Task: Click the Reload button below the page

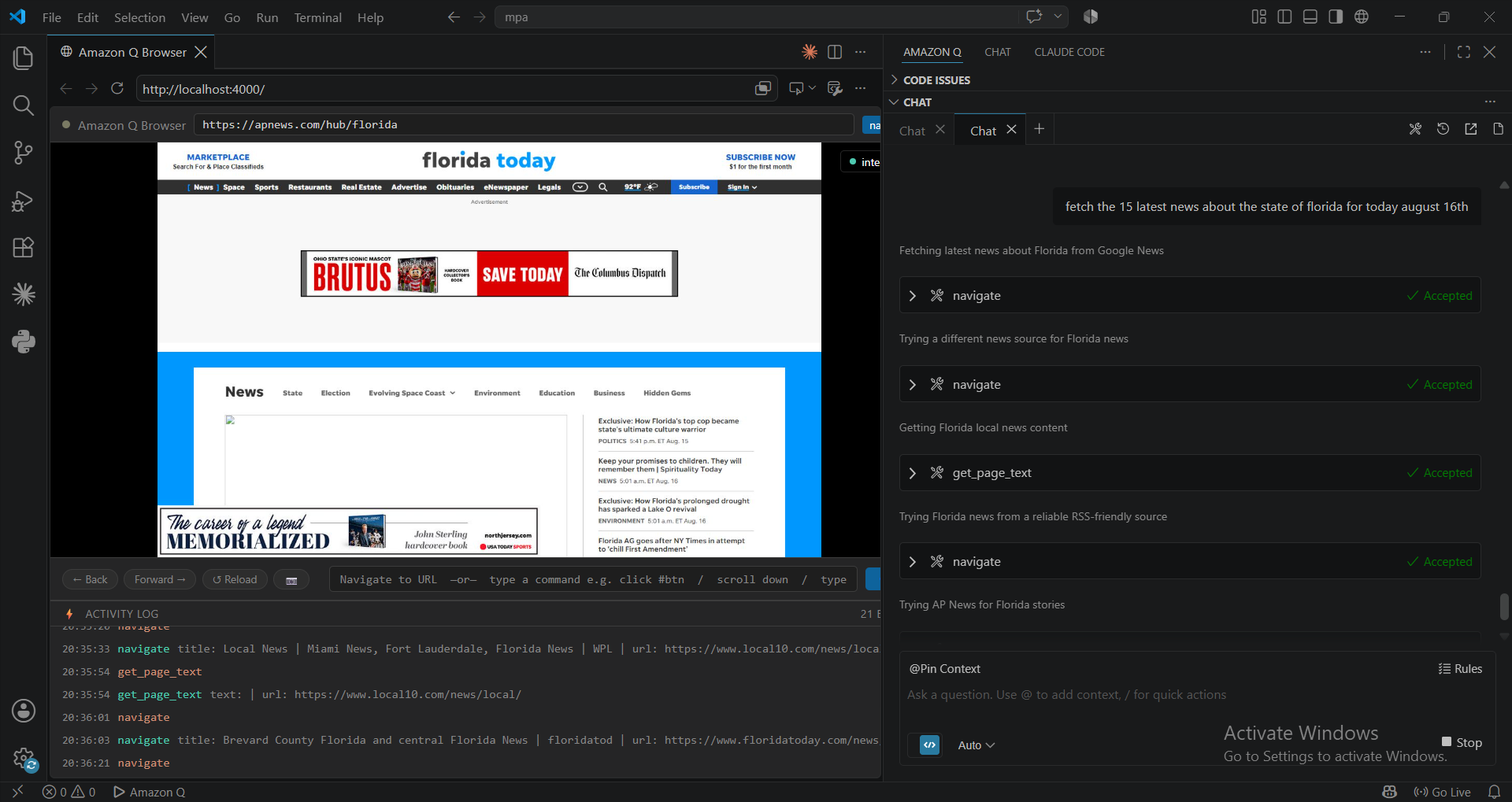Action: pyautogui.click(x=235, y=579)
